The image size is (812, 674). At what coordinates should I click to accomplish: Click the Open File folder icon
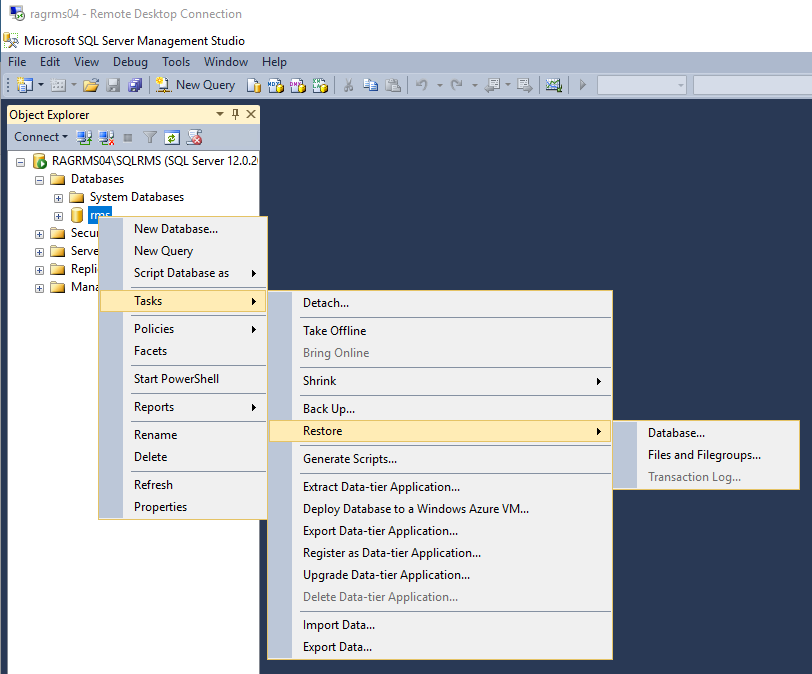pos(91,85)
